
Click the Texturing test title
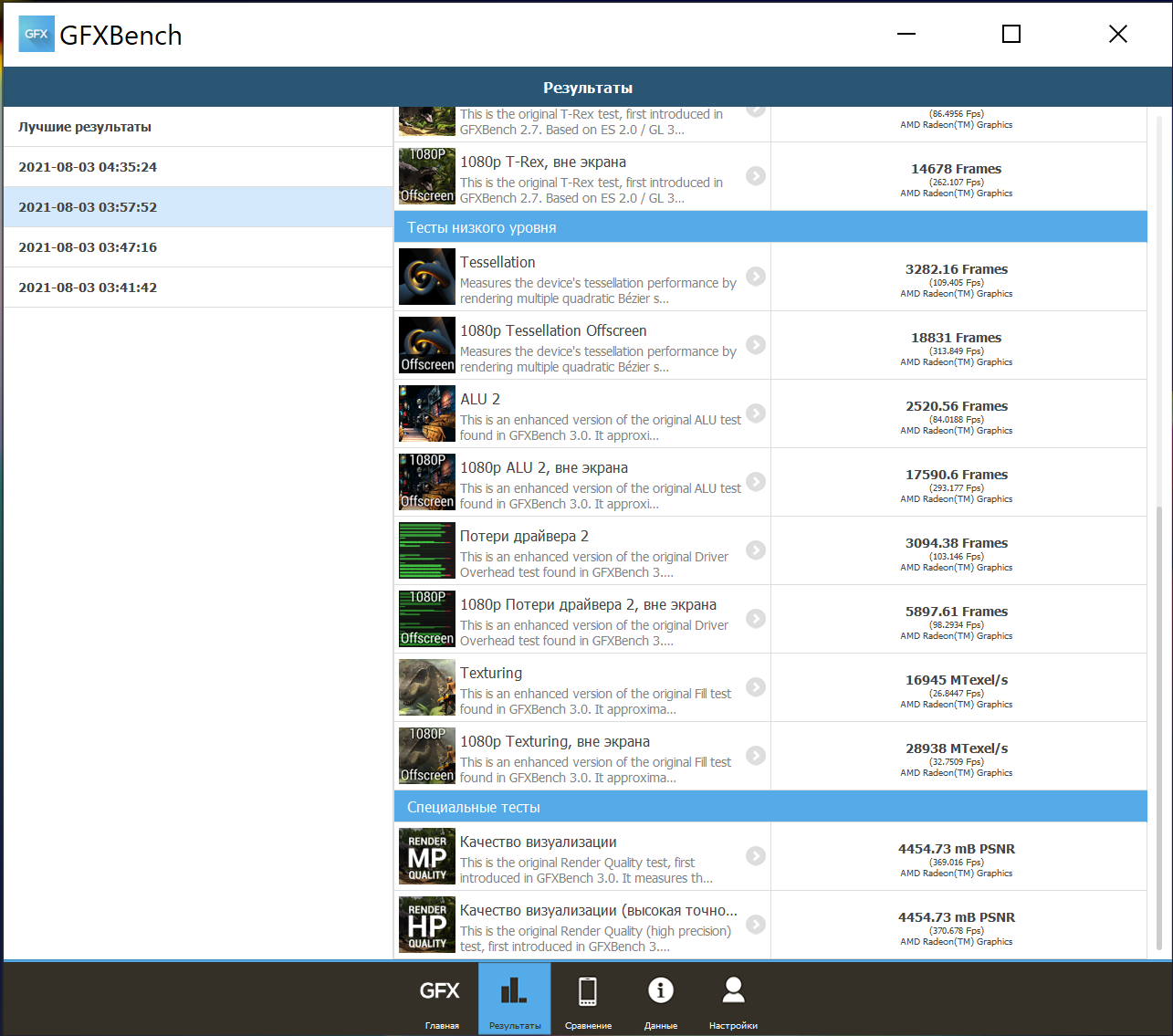[491, 673]
